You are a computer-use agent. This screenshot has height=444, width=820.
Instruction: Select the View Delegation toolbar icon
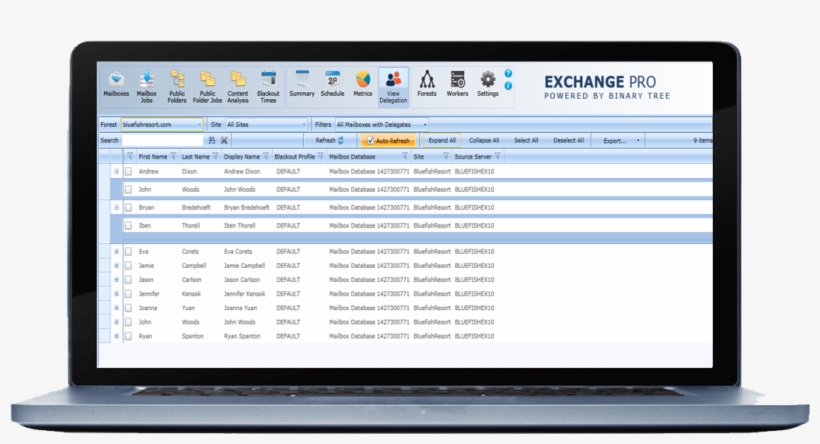(393, 87)
